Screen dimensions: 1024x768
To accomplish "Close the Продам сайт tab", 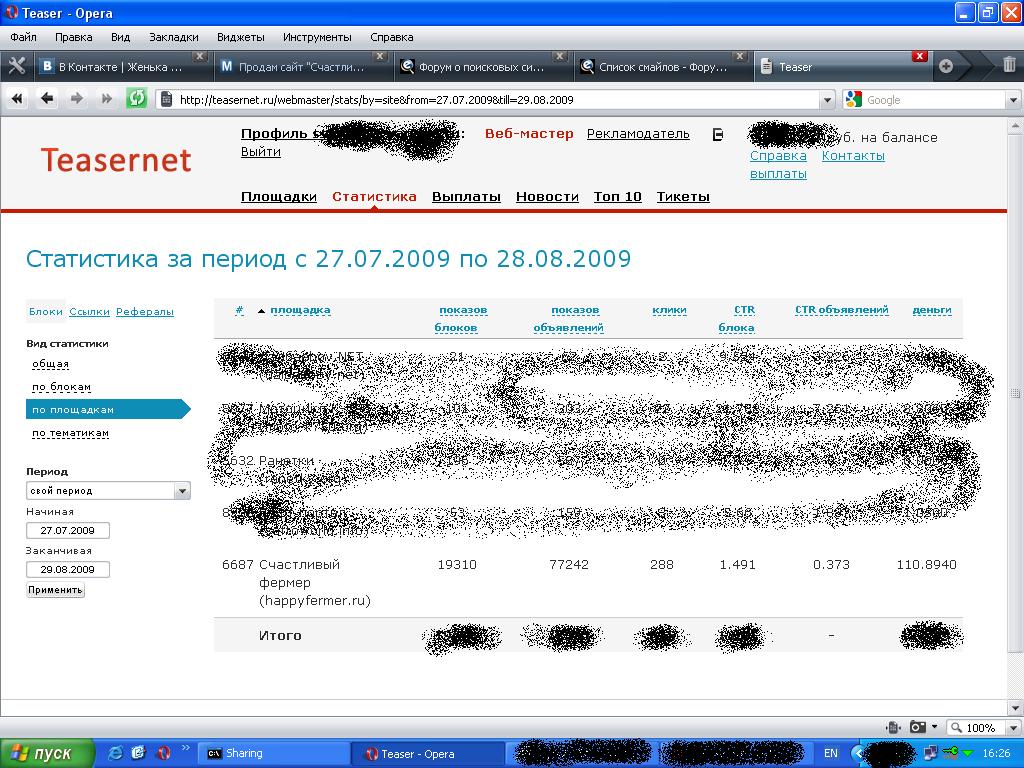I will (380, 56).
